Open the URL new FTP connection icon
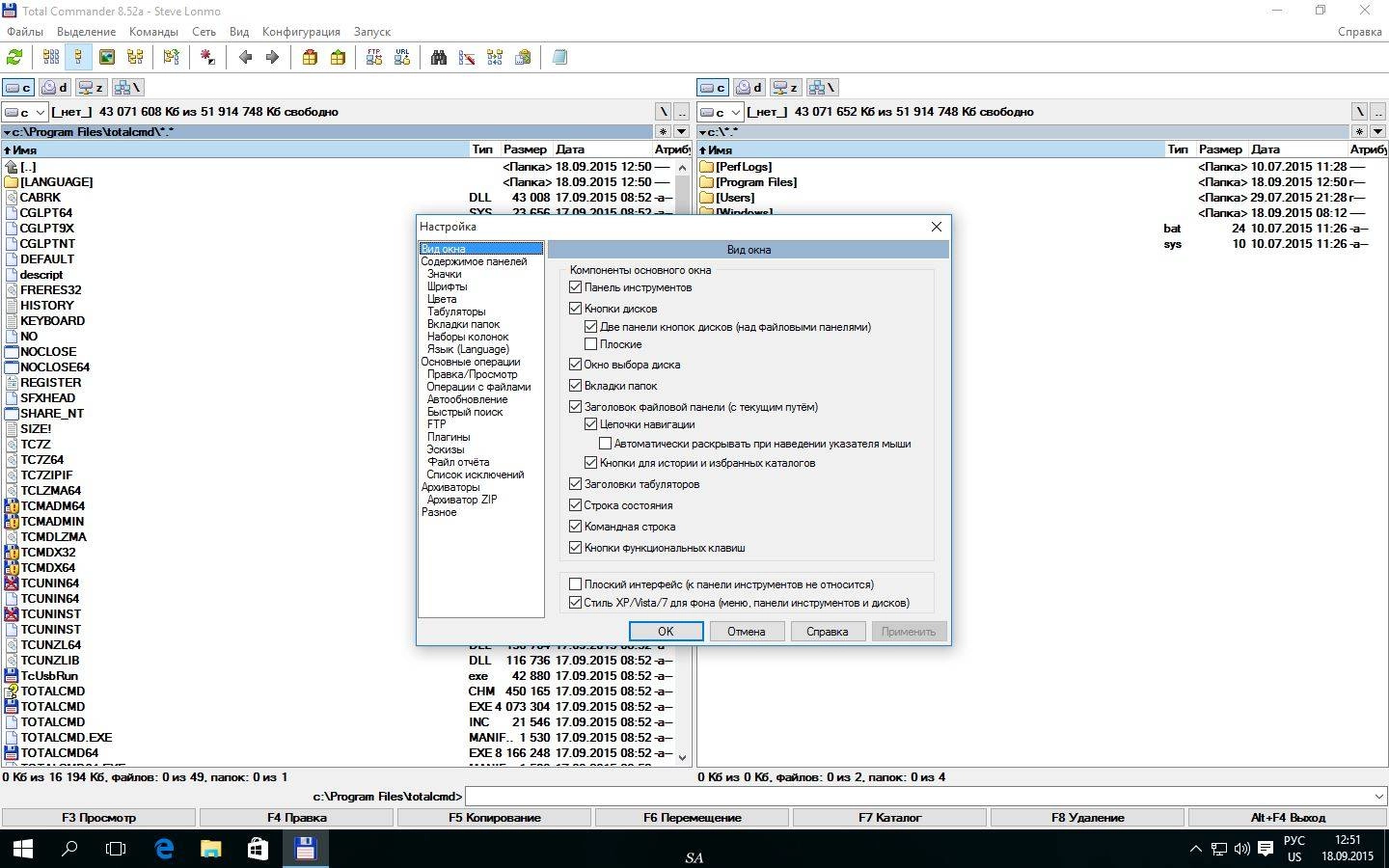Viewport: 1389px width, 868px height. coord(402,58)
